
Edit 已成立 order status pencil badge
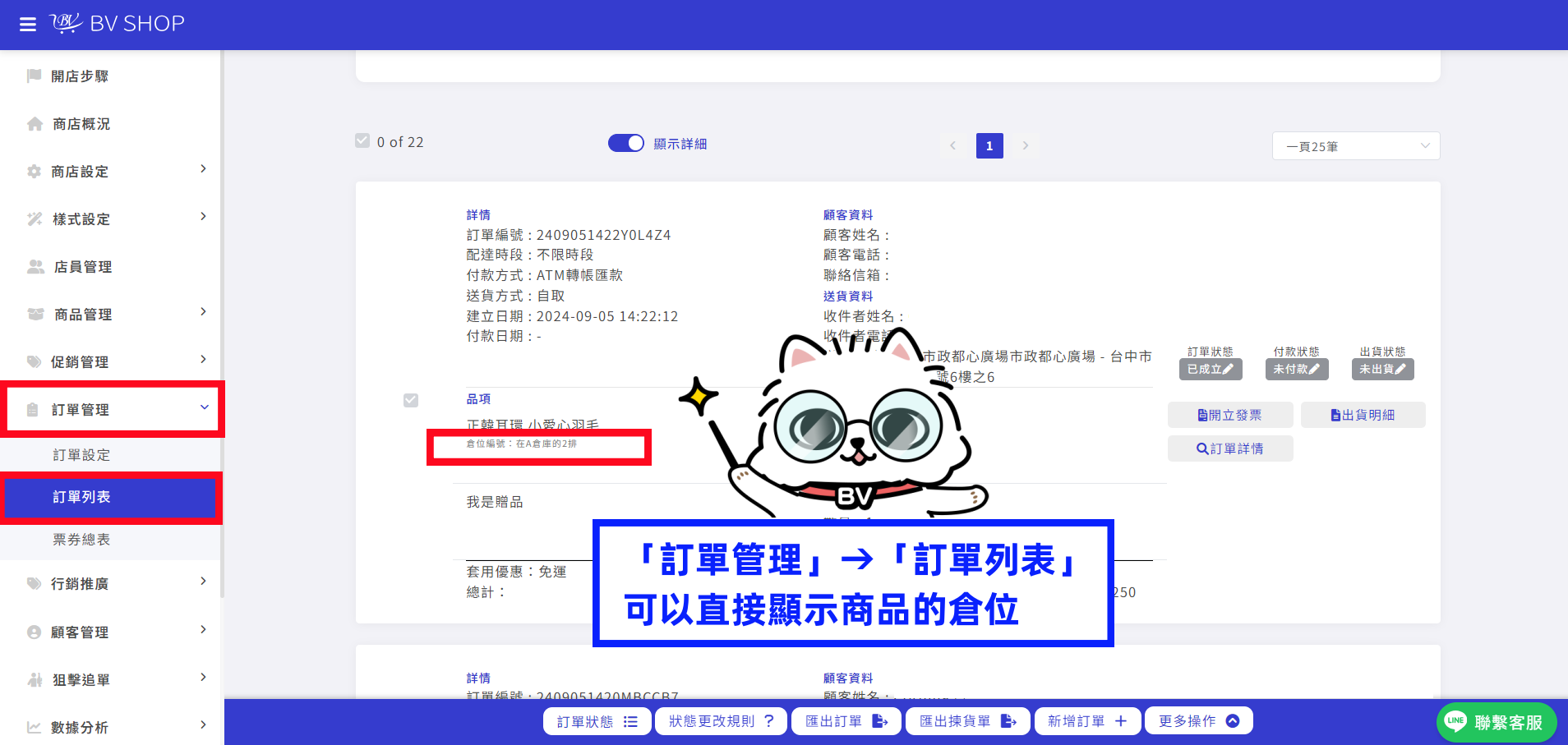(1211, 370)
